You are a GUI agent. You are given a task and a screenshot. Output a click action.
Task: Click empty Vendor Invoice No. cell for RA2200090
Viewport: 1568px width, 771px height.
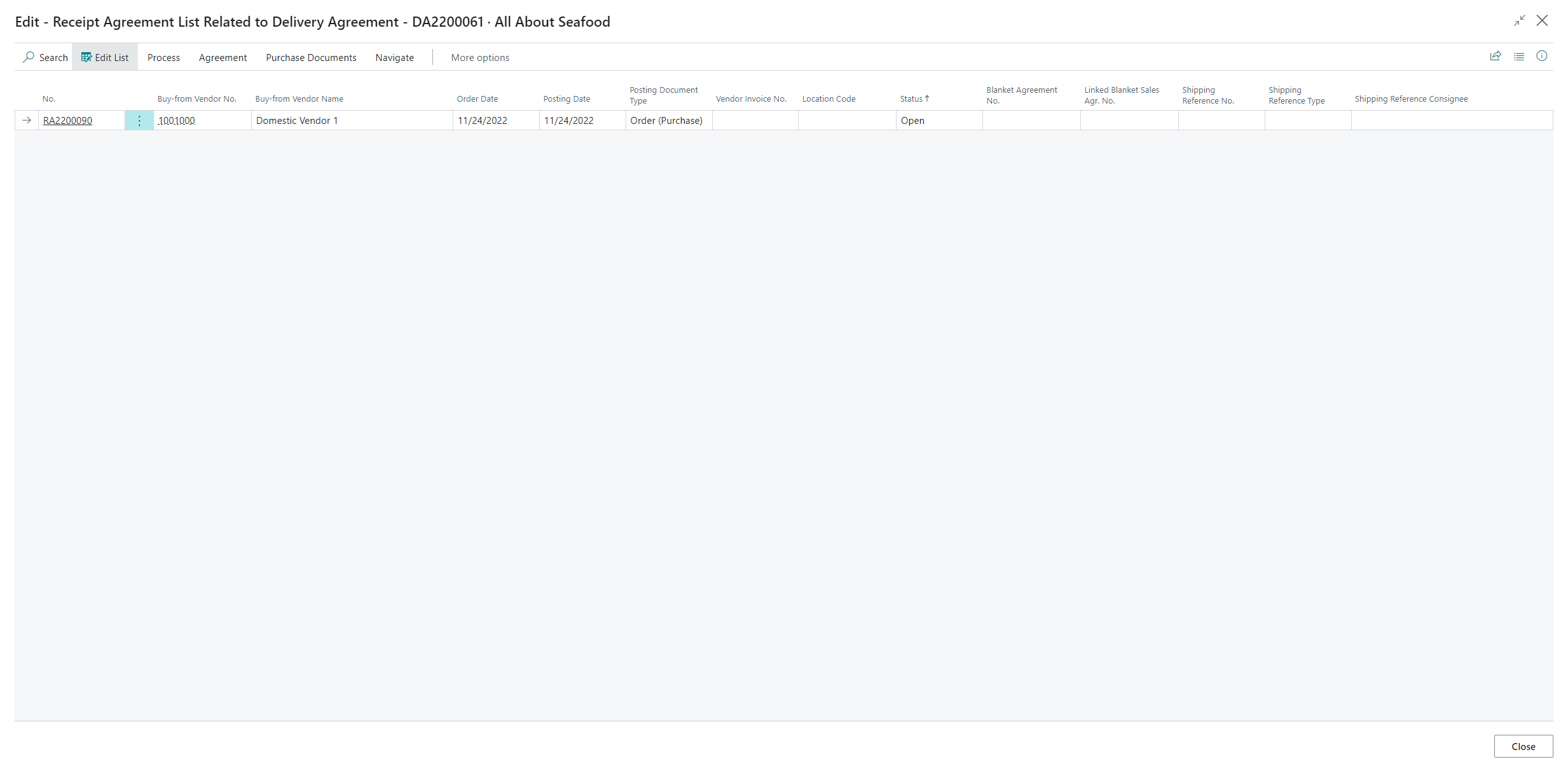(x=755, y=120)
